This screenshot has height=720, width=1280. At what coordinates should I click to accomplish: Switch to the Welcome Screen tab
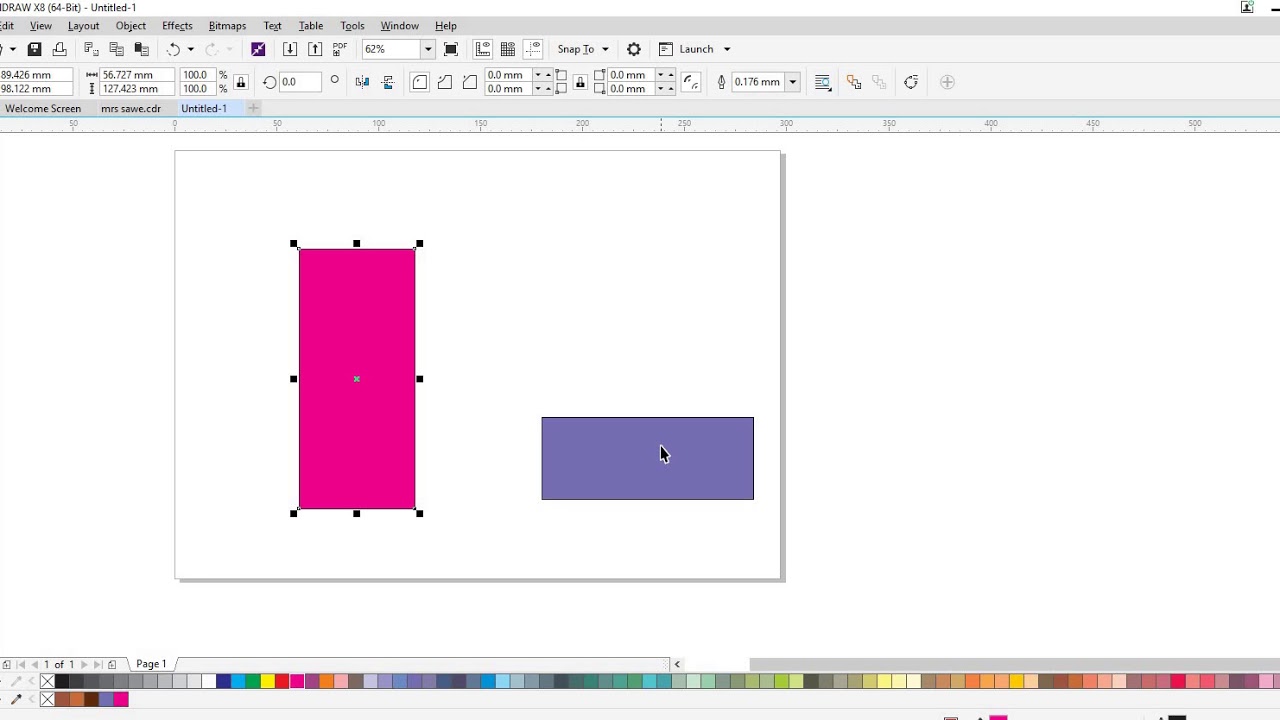click(x=43, y=108)
